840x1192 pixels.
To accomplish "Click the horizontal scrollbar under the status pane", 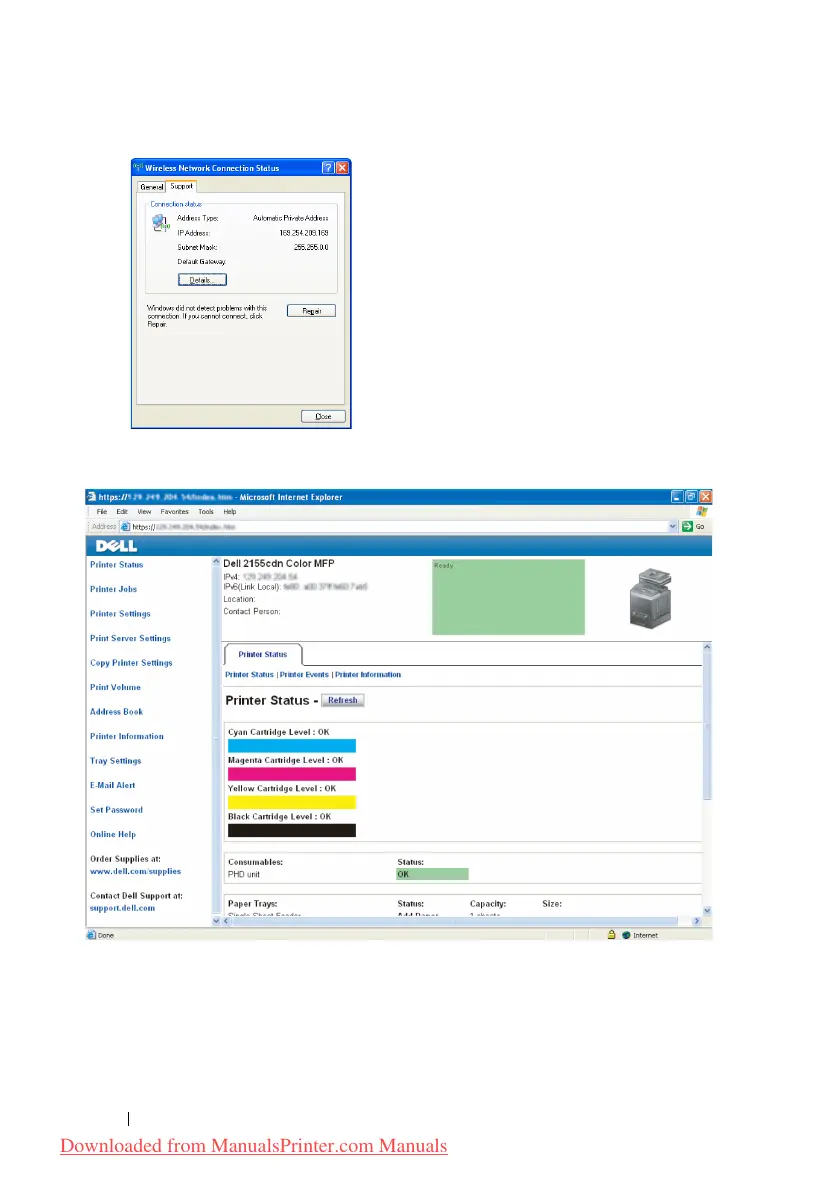I will 461,921.
